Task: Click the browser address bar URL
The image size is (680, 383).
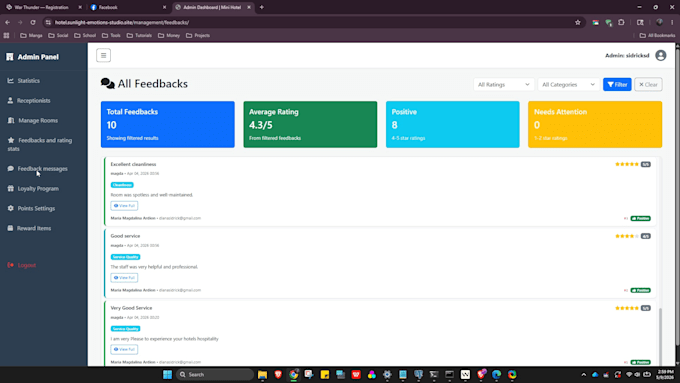Action: pos(122,23)
